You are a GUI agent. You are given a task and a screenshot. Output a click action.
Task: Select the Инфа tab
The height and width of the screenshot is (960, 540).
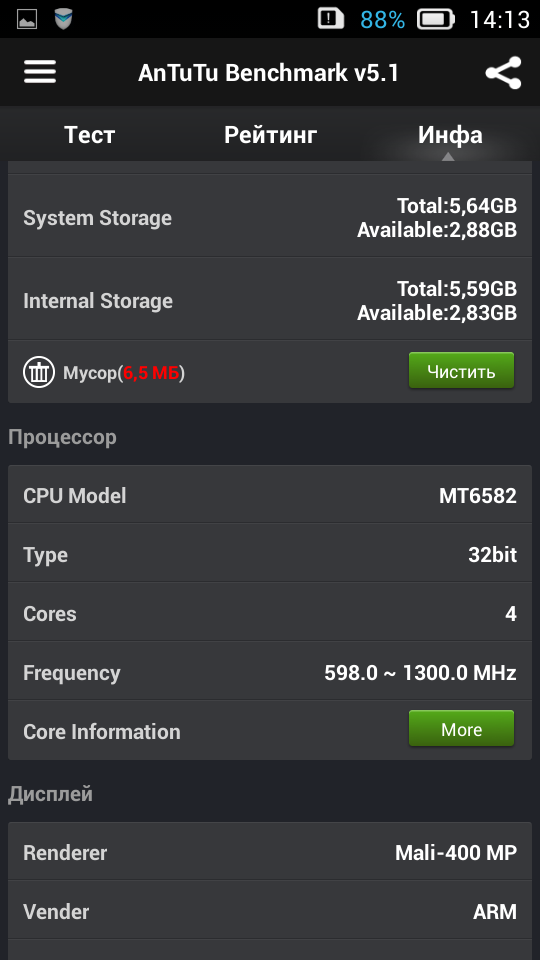[x=450, y=135]
